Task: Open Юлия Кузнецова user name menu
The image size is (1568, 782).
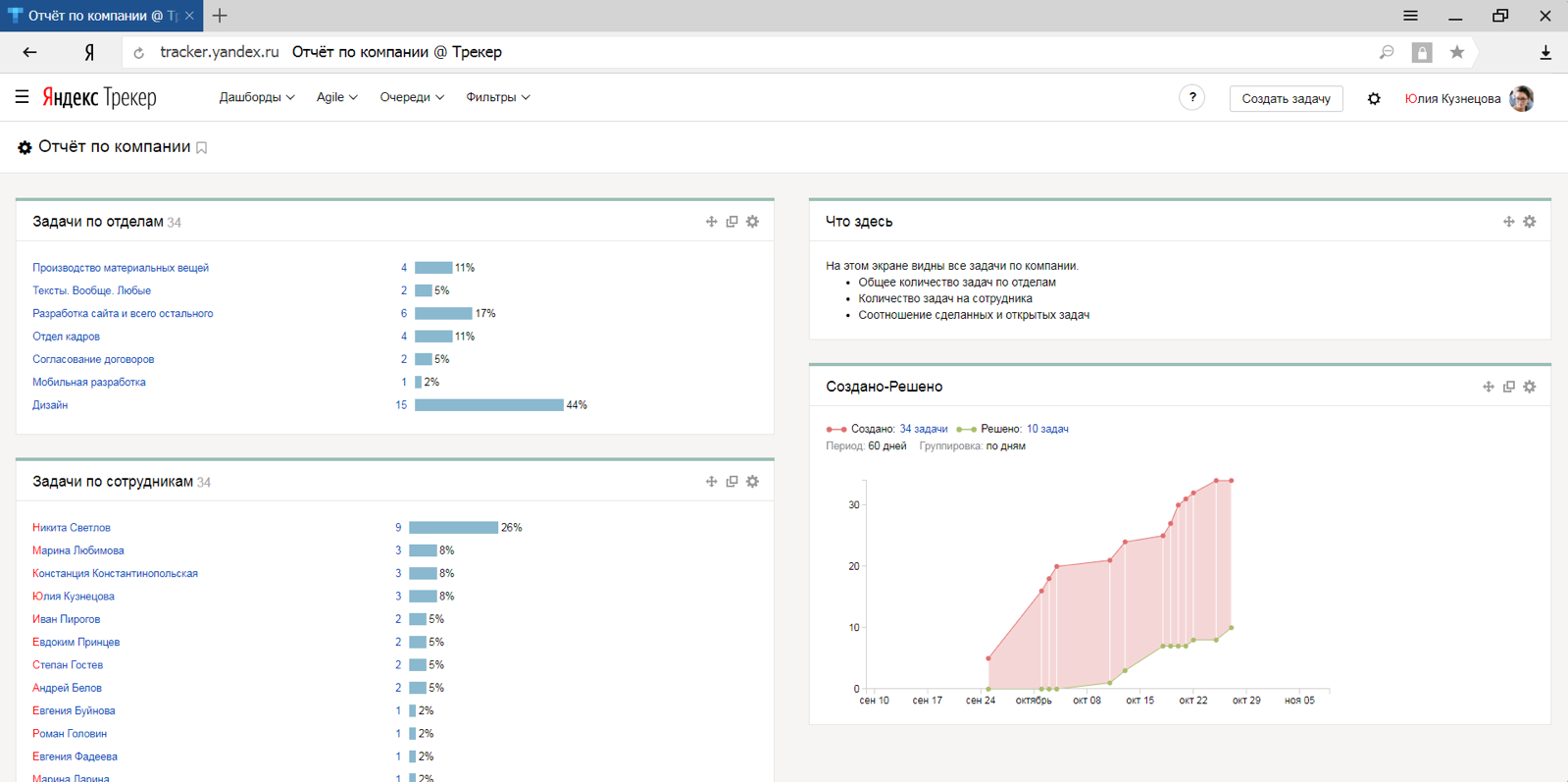Action: (1452, 98)
